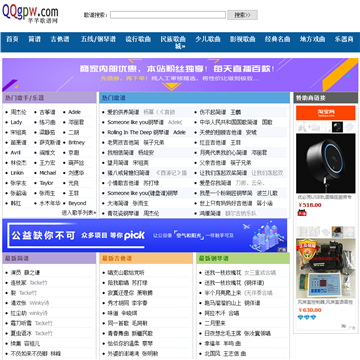Viewport: 360px width, 360px height.
Task: Select 五线/钢琴谱 in the navigation bar
Action: 98,39
